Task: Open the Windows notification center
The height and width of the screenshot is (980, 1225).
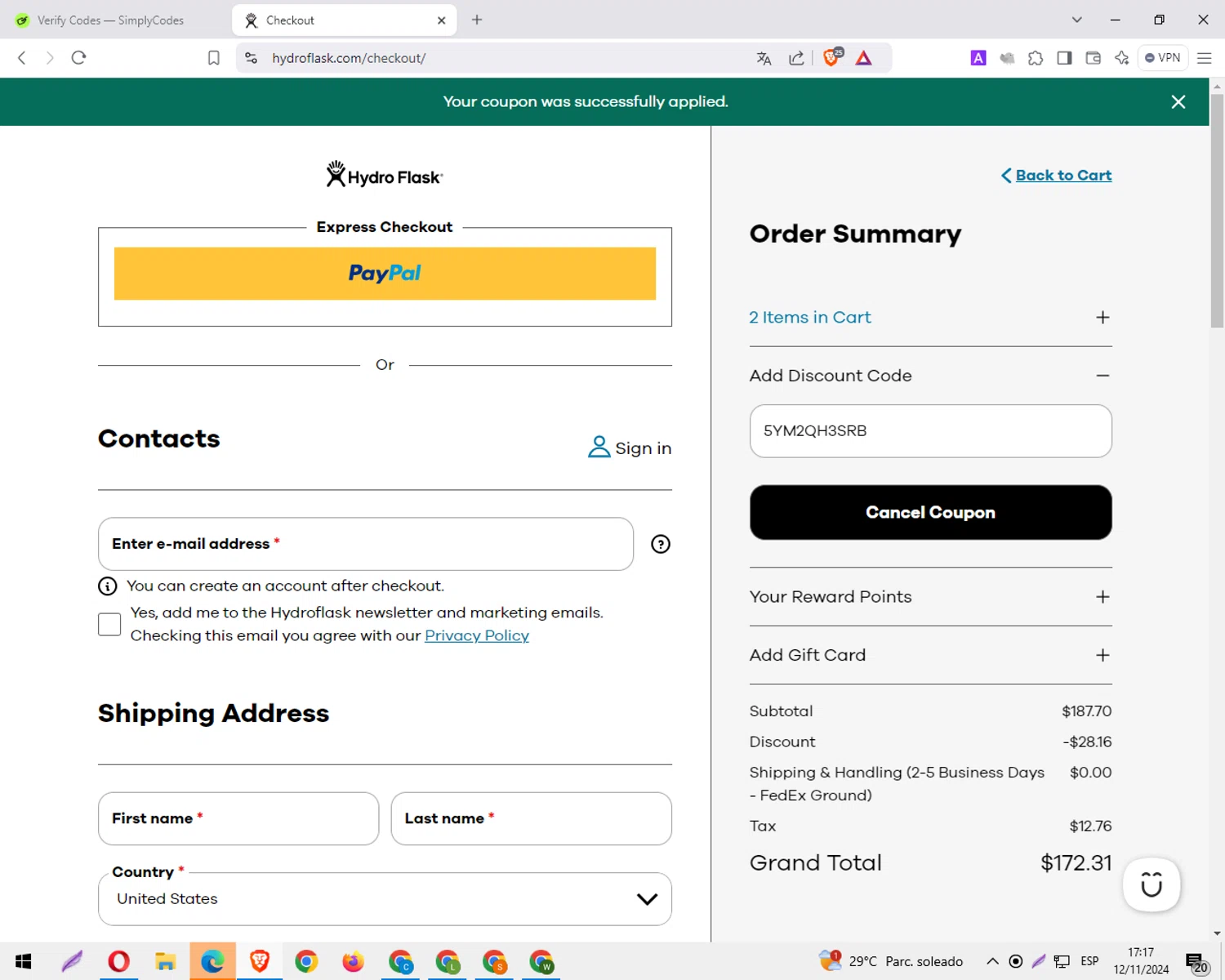Action: [1196, 962]
